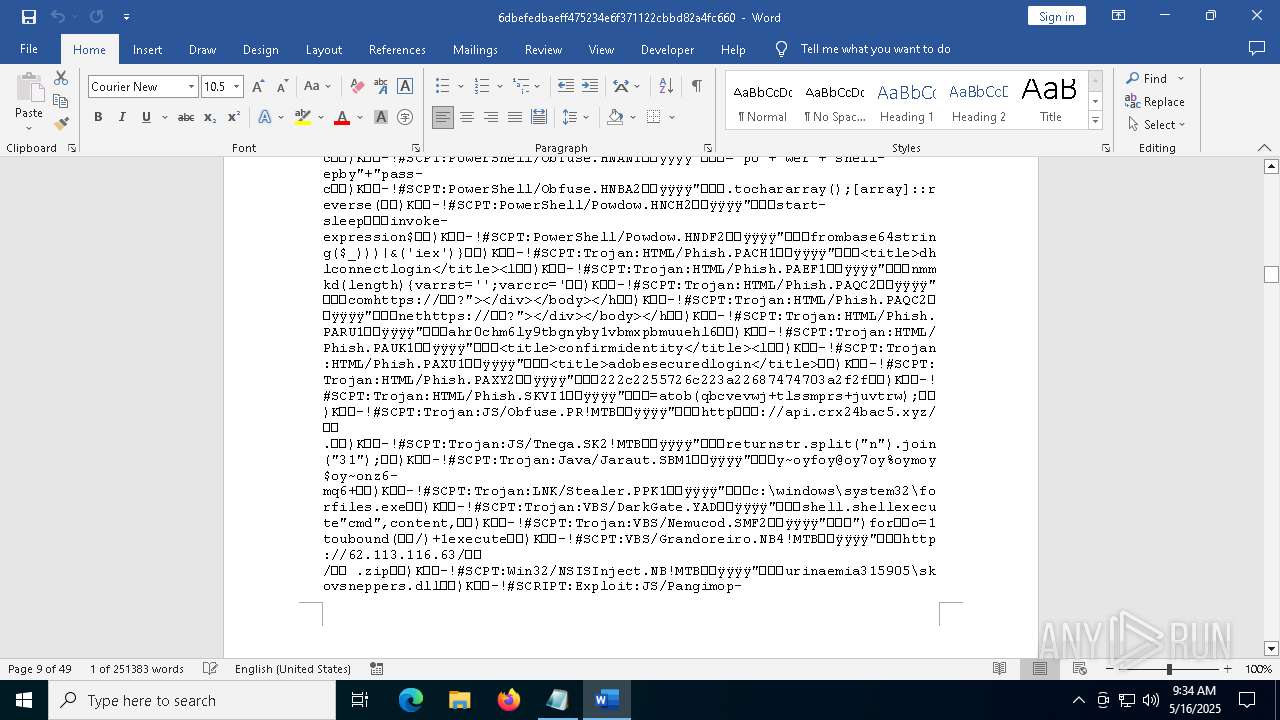The image size is (1280, 720).
Task: Increase font size with the grow icon
Action: [x=258, y=87]
